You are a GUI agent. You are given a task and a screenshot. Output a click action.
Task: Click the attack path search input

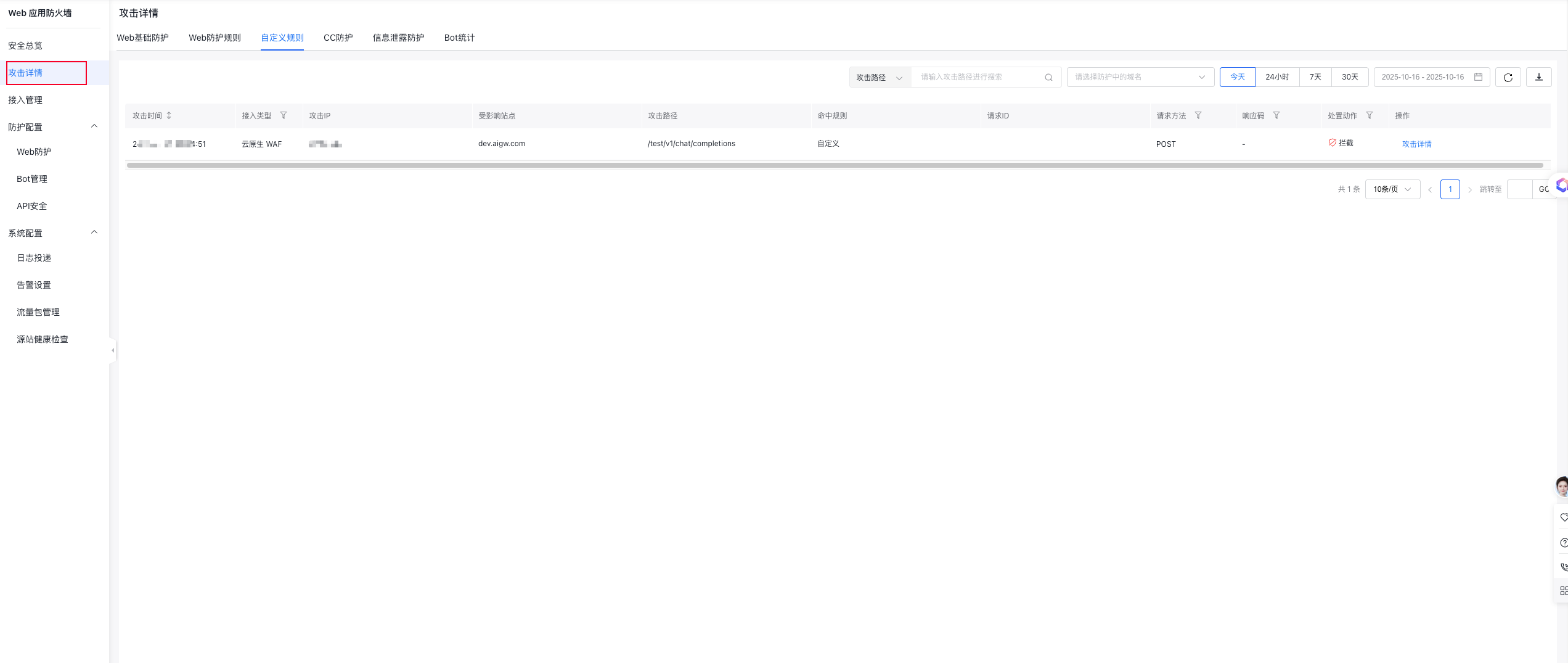click(979, 77)
